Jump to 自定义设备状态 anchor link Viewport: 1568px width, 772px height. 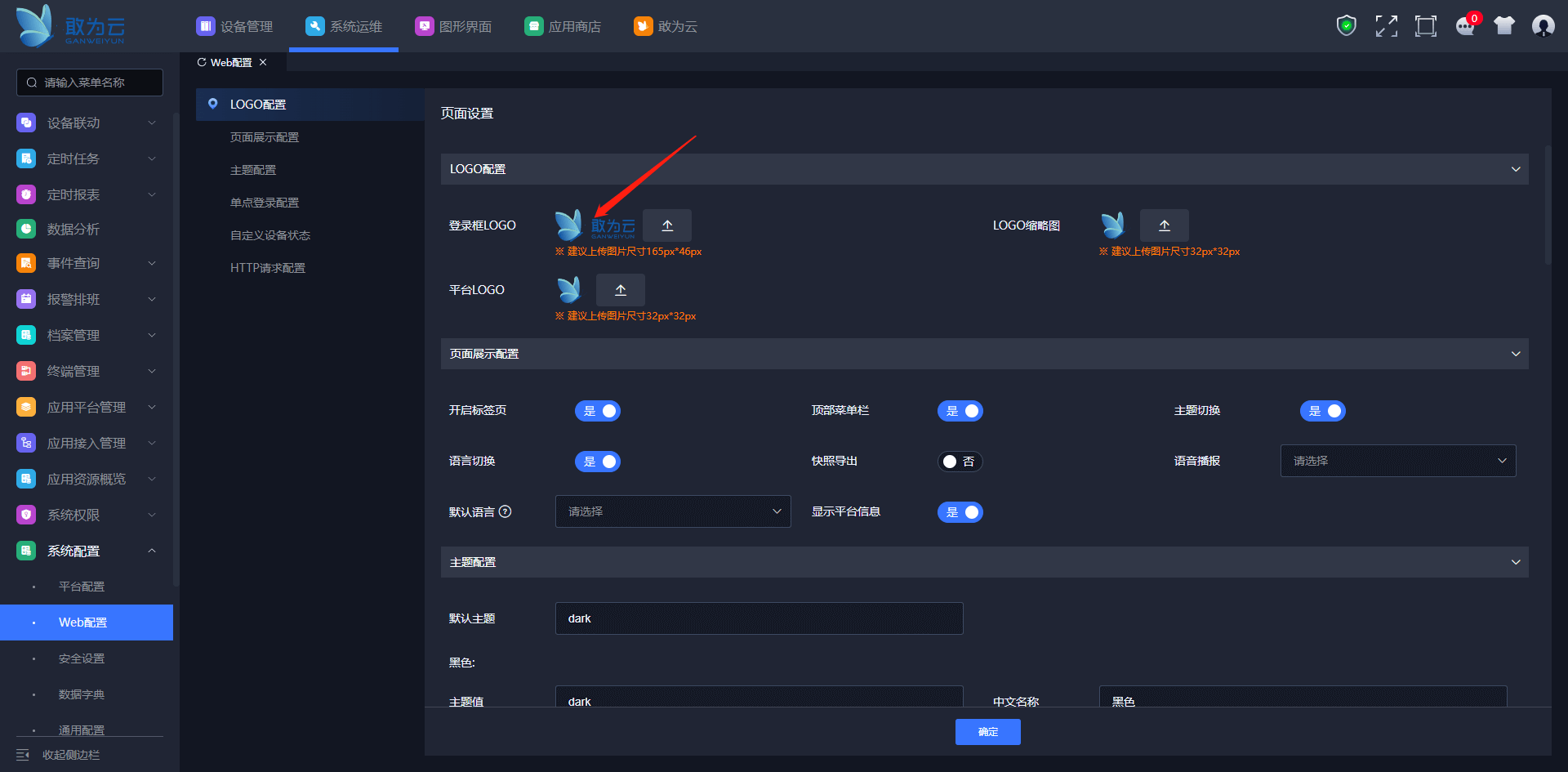click(270, 235)
